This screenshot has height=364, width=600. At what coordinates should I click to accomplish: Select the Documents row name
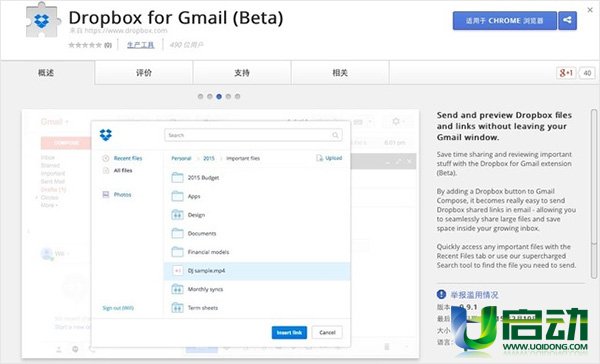click(x=202, y=233)
